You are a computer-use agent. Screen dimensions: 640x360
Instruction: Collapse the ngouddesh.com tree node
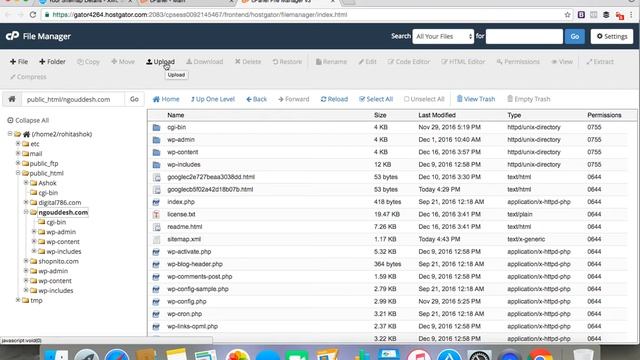click(26, 212)
